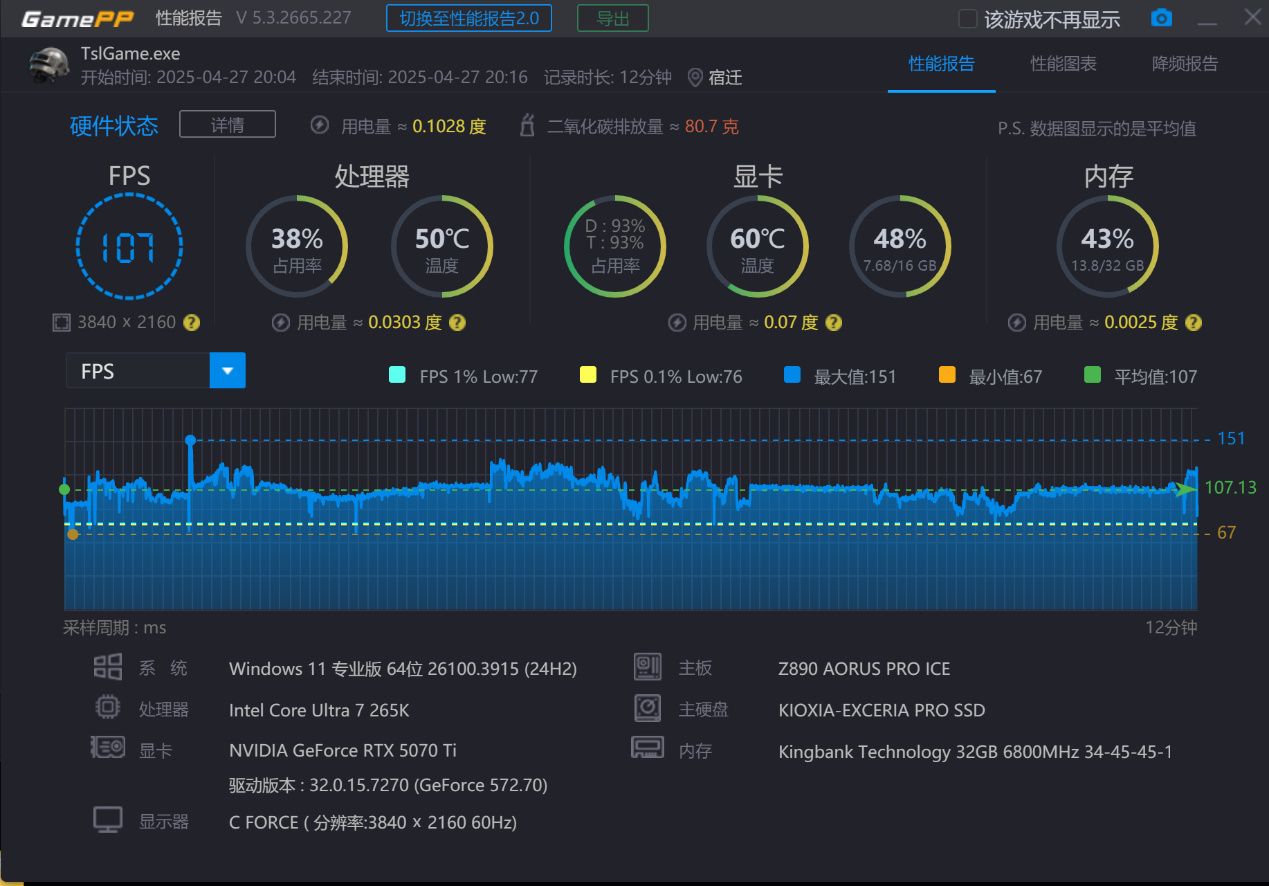Viewport: 1269px width, 886px height.
Task: Click the 151 peak marker on FPS chart
Action: (190, 440)
